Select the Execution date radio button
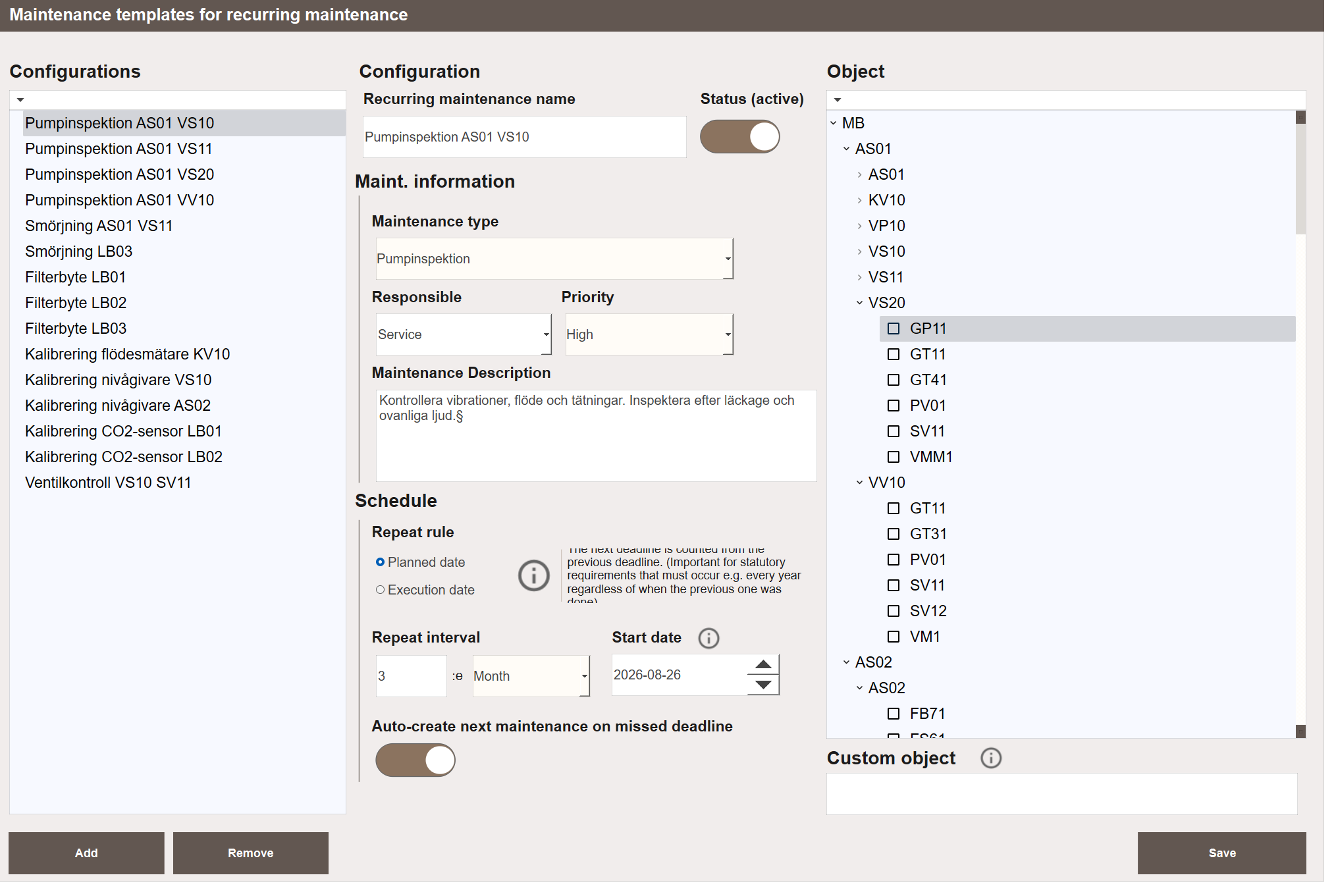 (380, 590)
